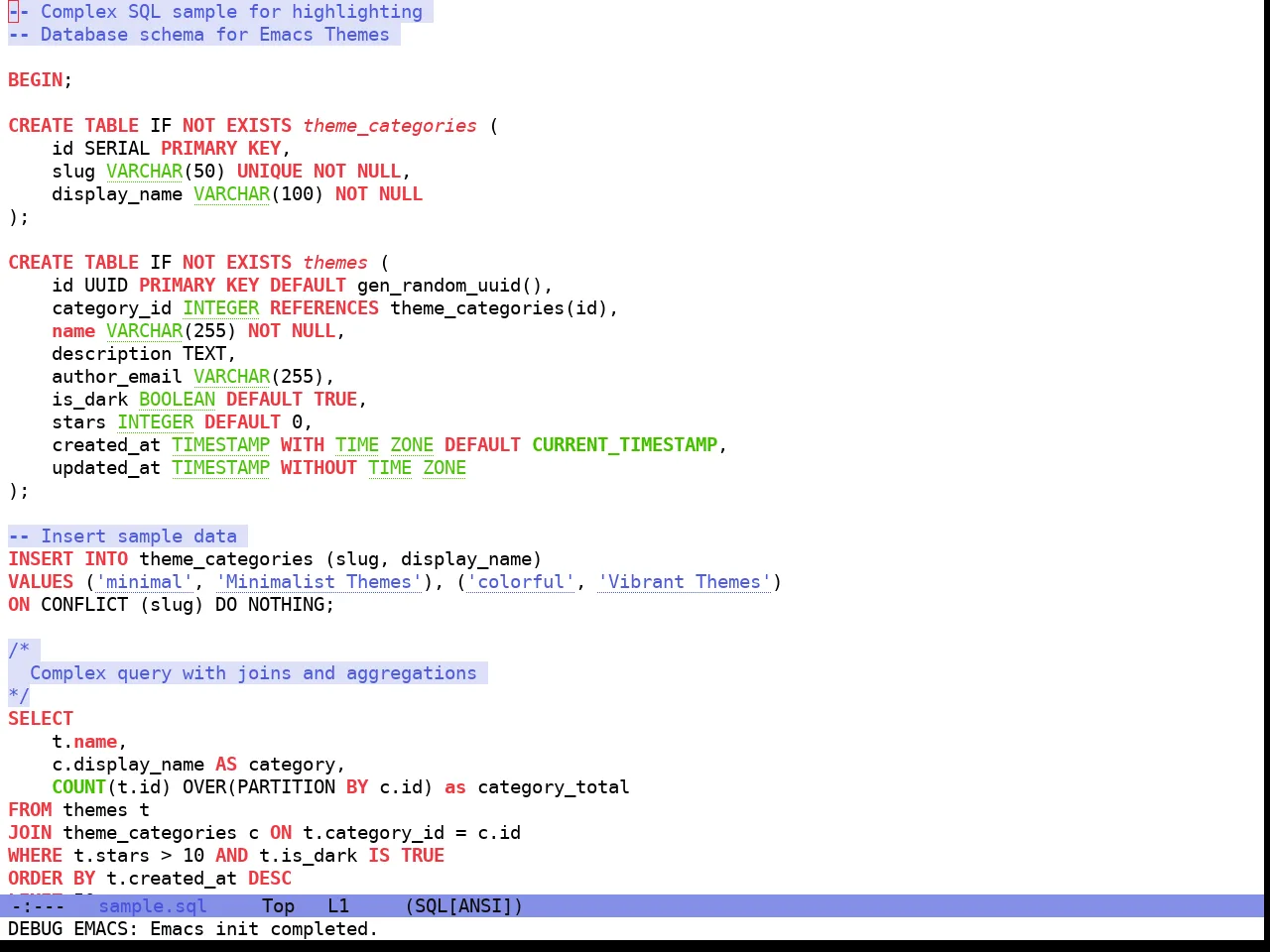Click the BEGIN keyword
This screenshot has height=952, width=1270.
[x=36, y=80]
